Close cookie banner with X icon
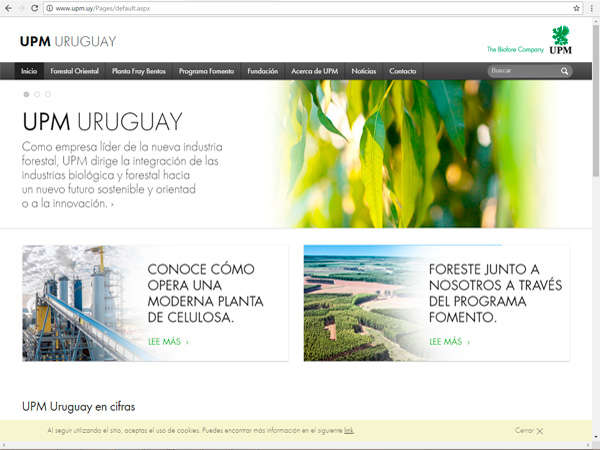The height and width of the screenshot is (450, 600). coord(540,431)
